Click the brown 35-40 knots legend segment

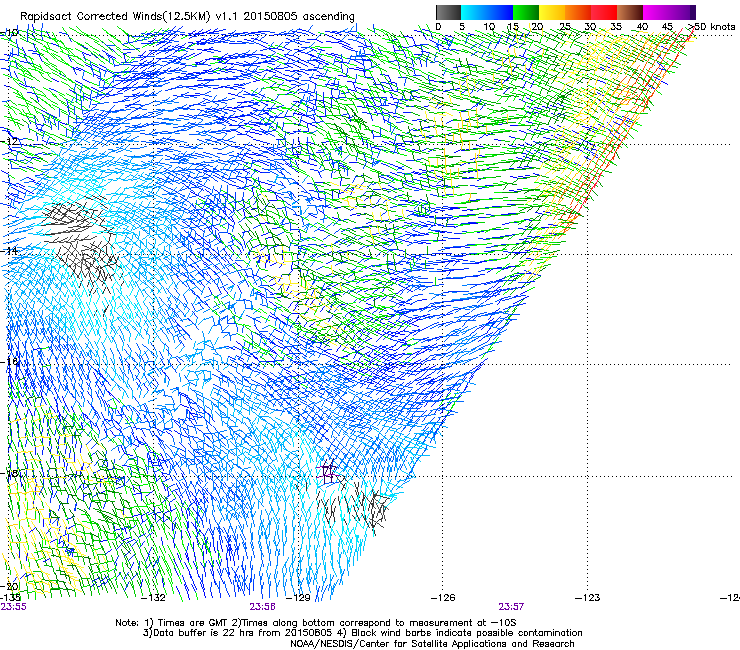[630, 12]
